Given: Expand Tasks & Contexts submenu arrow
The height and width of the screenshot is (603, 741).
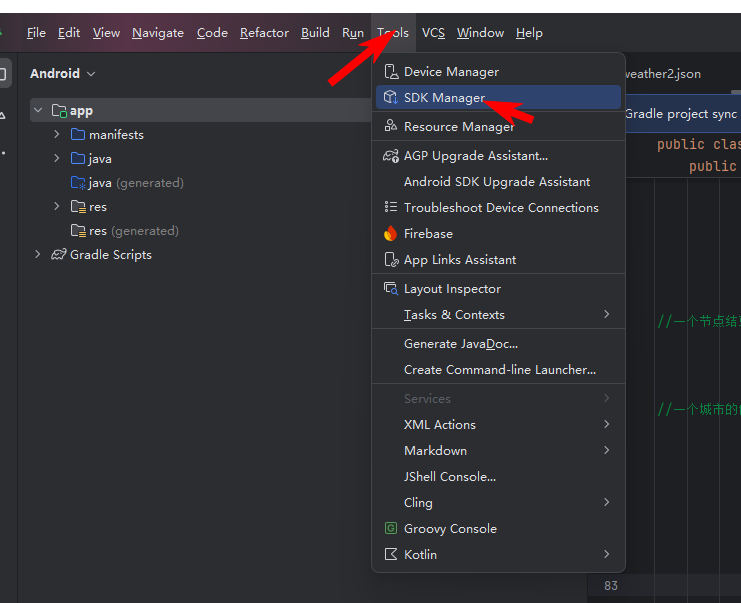Looking at the screenshot, I should click(x=607, y=314).
